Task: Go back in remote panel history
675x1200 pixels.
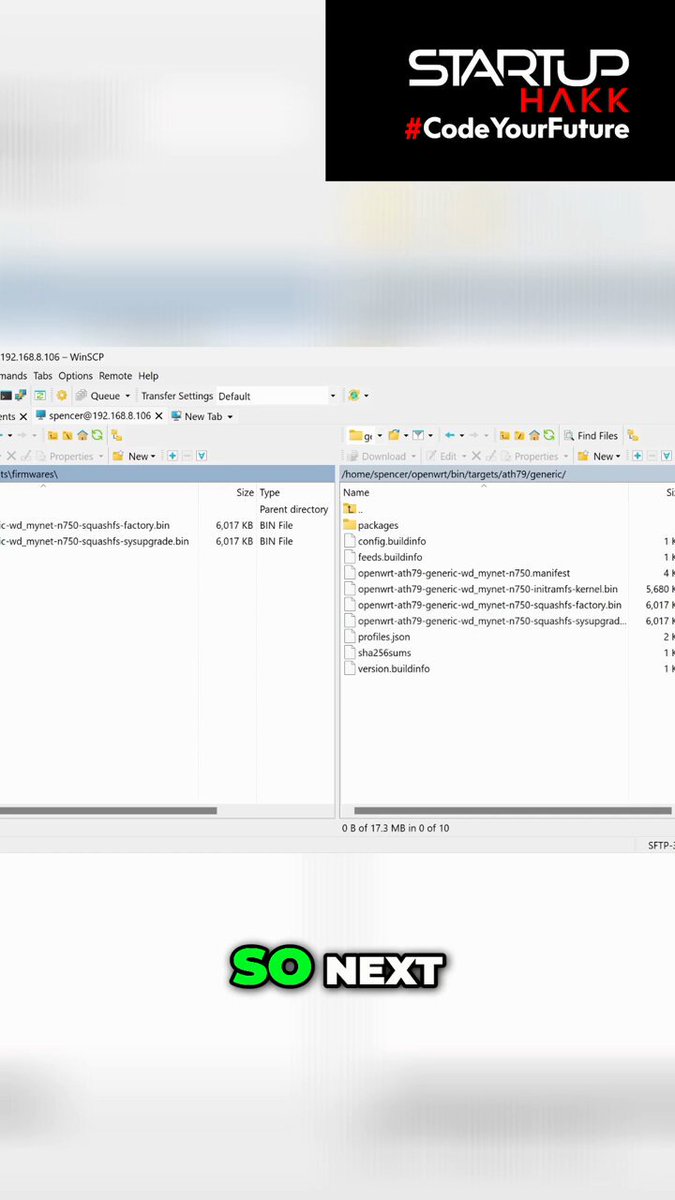Action: tap(450, 436)
